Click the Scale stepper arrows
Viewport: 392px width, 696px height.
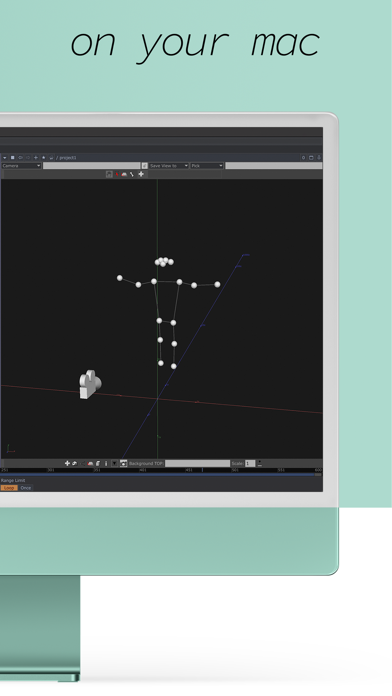click(259, 463)
